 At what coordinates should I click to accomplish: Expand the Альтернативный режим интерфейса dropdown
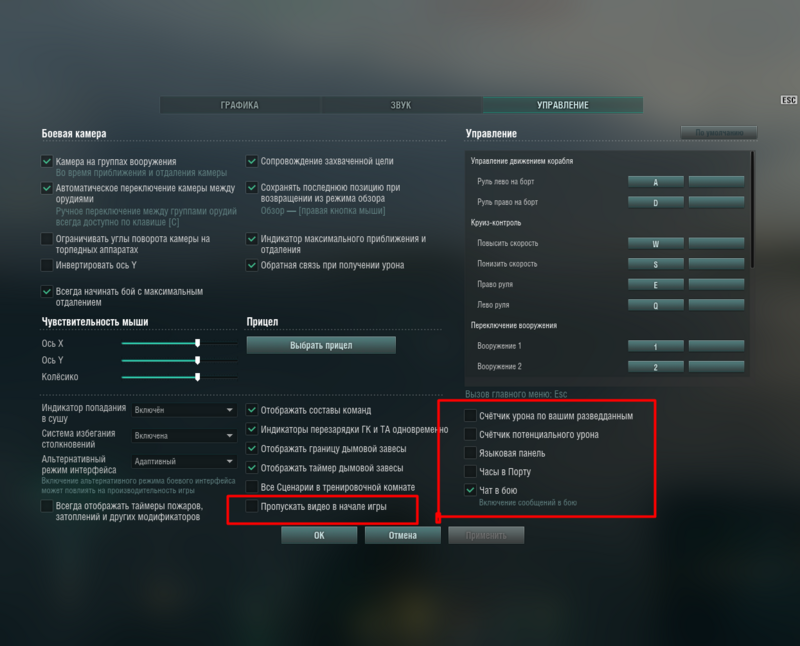[x=183, y=462]
